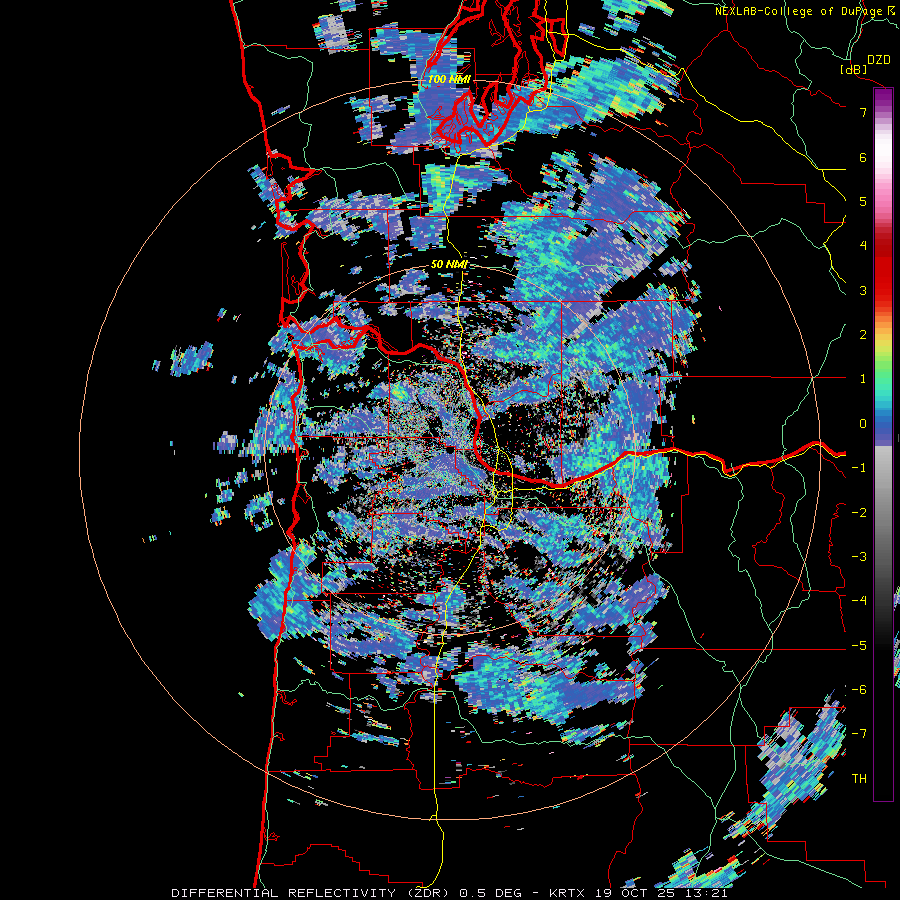
Task: Click the TH threshold label on scale
Action: tap(859, 779)
